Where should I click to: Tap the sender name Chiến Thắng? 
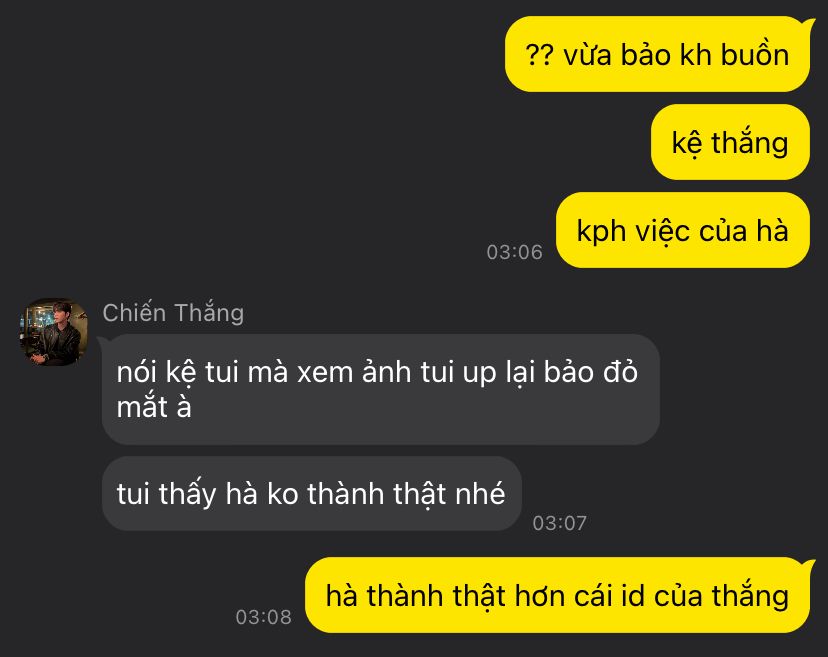pyautogui.click(x=173, y=313)
